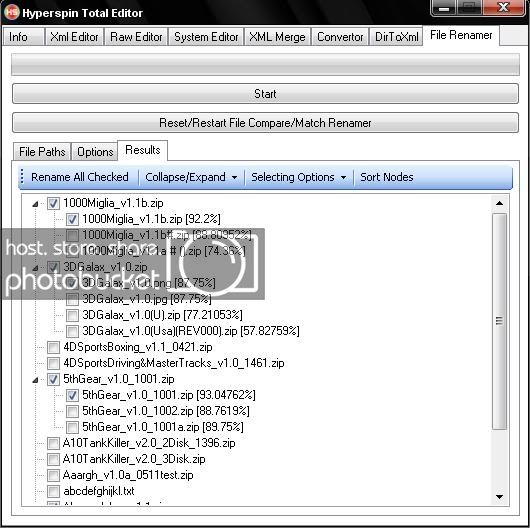The height and width of the screenshot is (528, 530).
Task: Select 3DGalax_v1.0(Usa)(REV000).zip text
Action: coord(191,331)
